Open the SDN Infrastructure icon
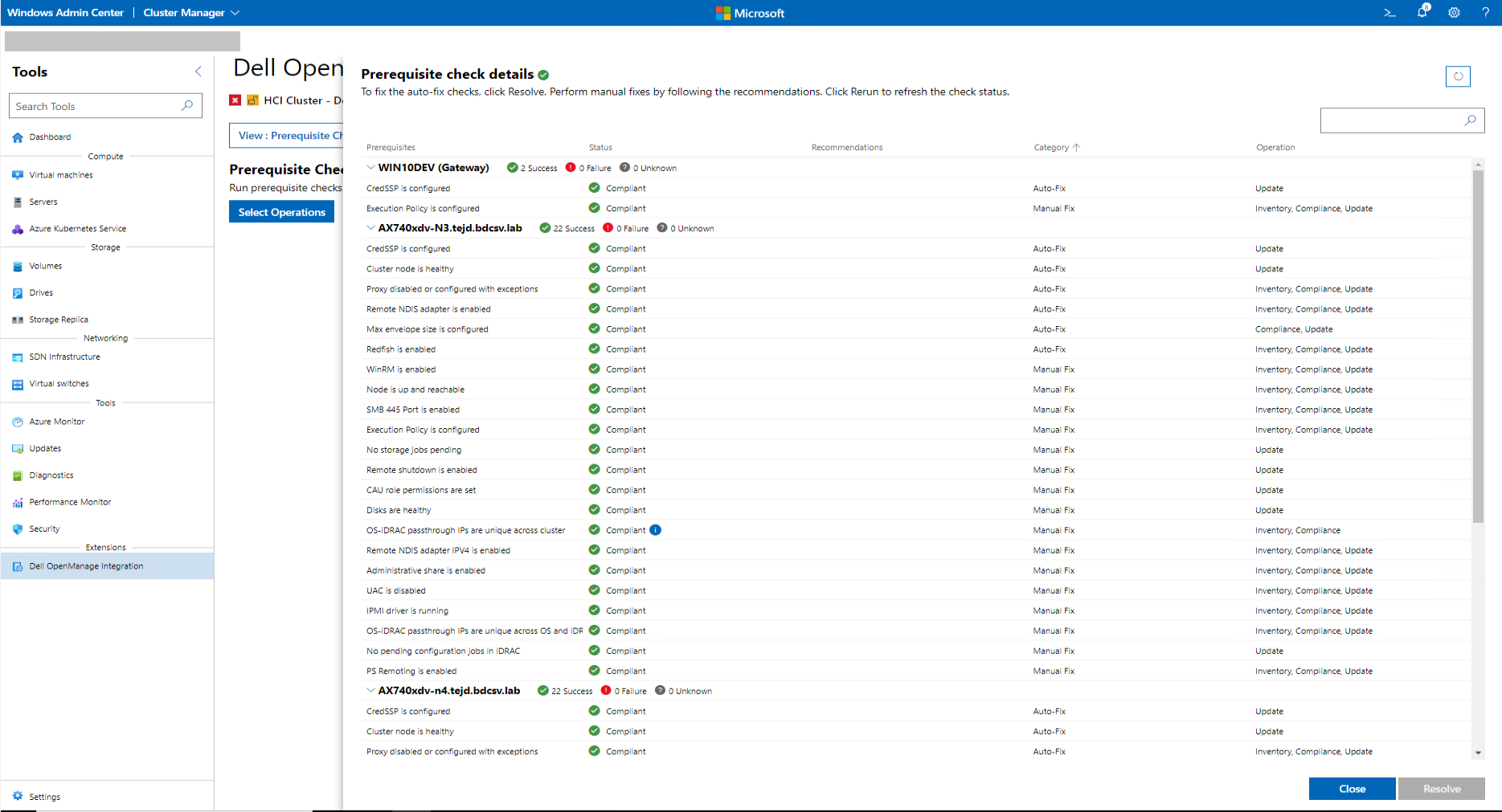 (x=17, y=357)
